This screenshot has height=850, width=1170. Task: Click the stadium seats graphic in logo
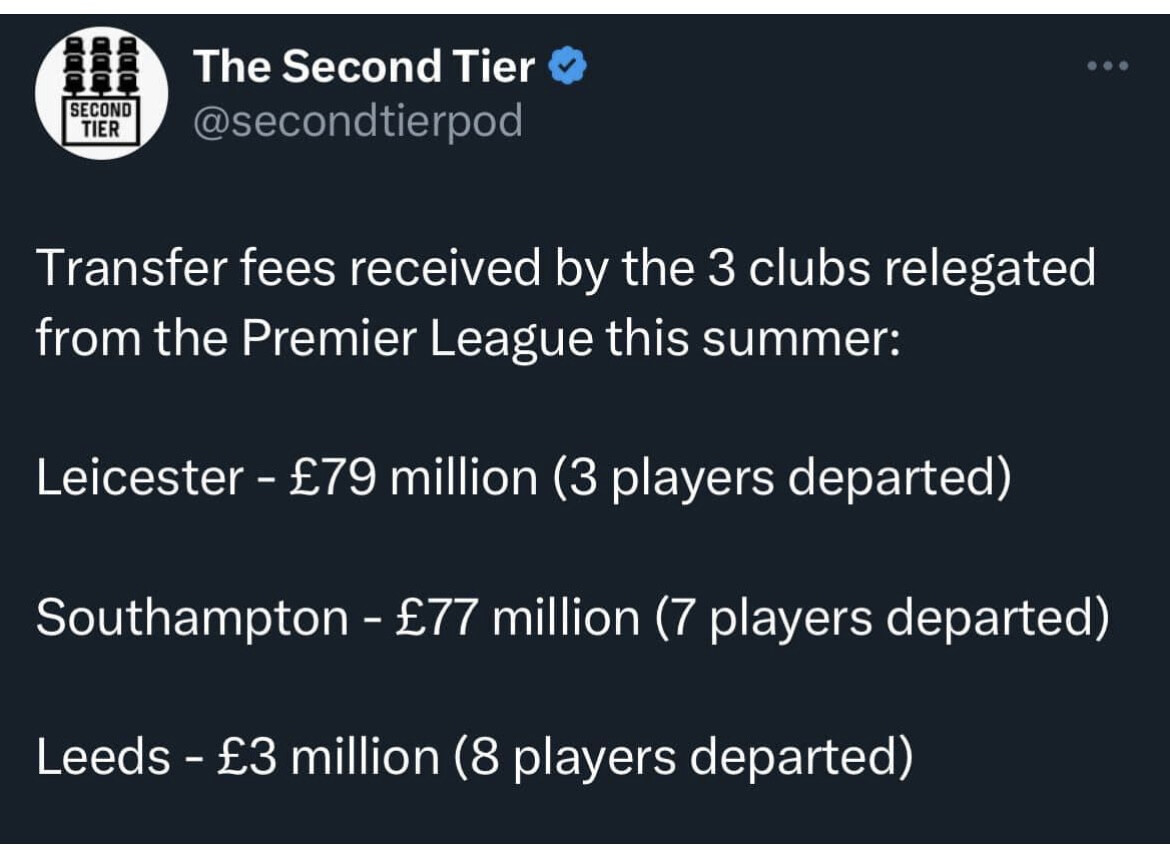coord(101,66)
